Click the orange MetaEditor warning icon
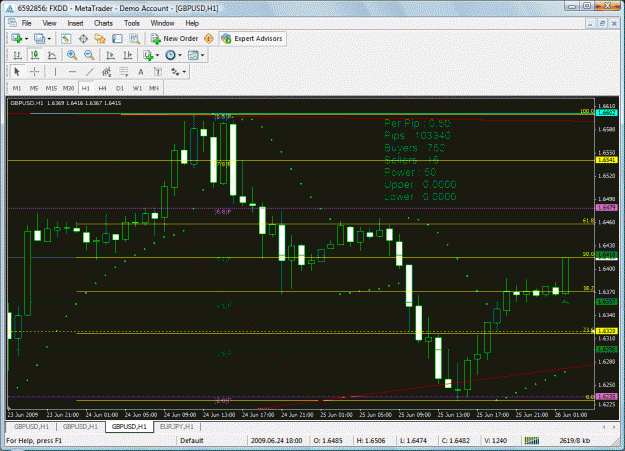625x451 pixels. pos(208,39)
